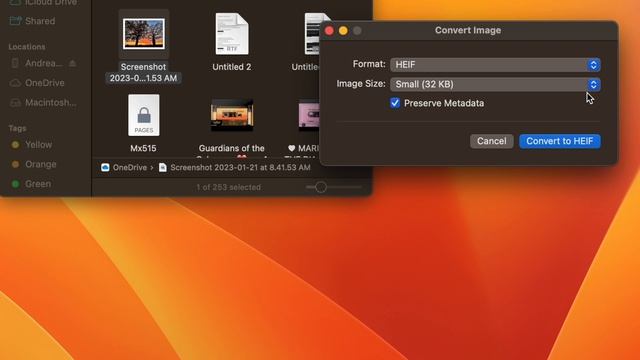640x360 pixels.
Task: Click the Guardians of the file name label
Action: 231,148
